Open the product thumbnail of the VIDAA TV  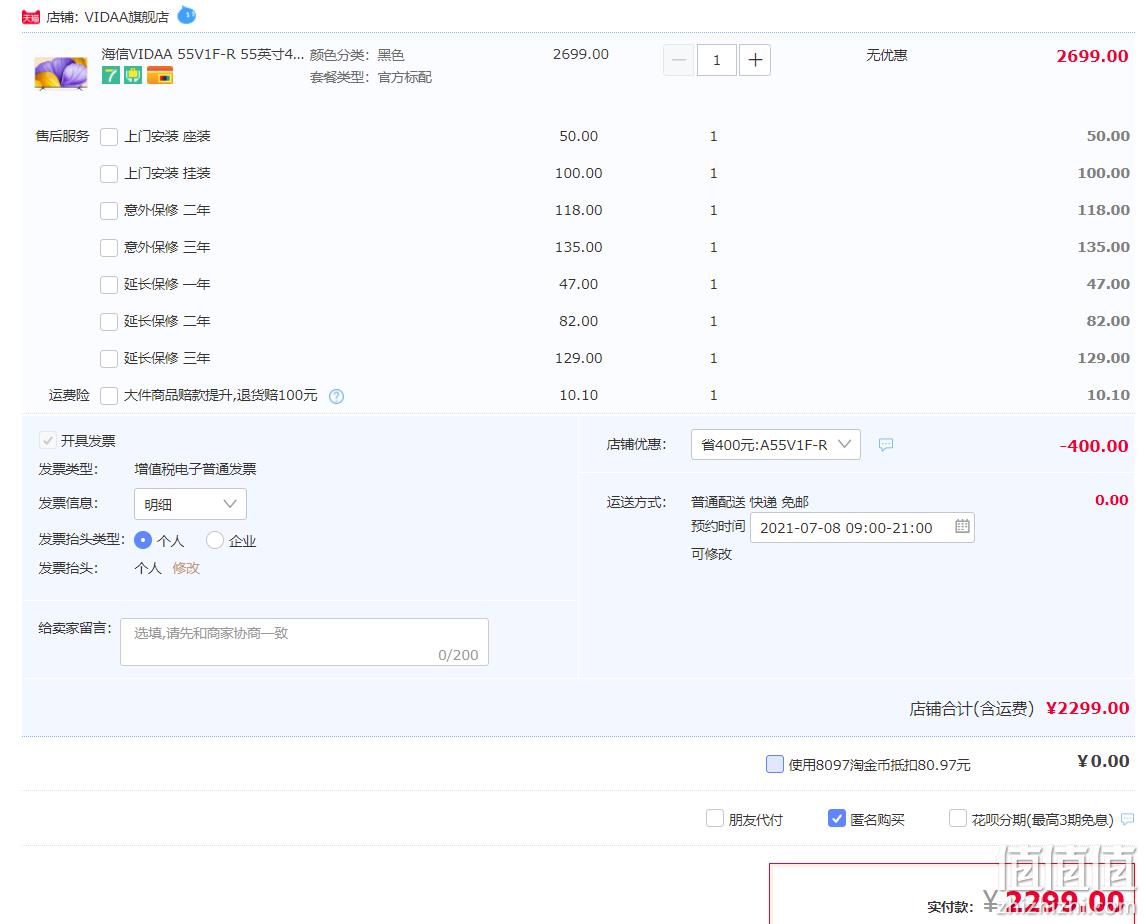pyautogui.click(x=61, y=73)
